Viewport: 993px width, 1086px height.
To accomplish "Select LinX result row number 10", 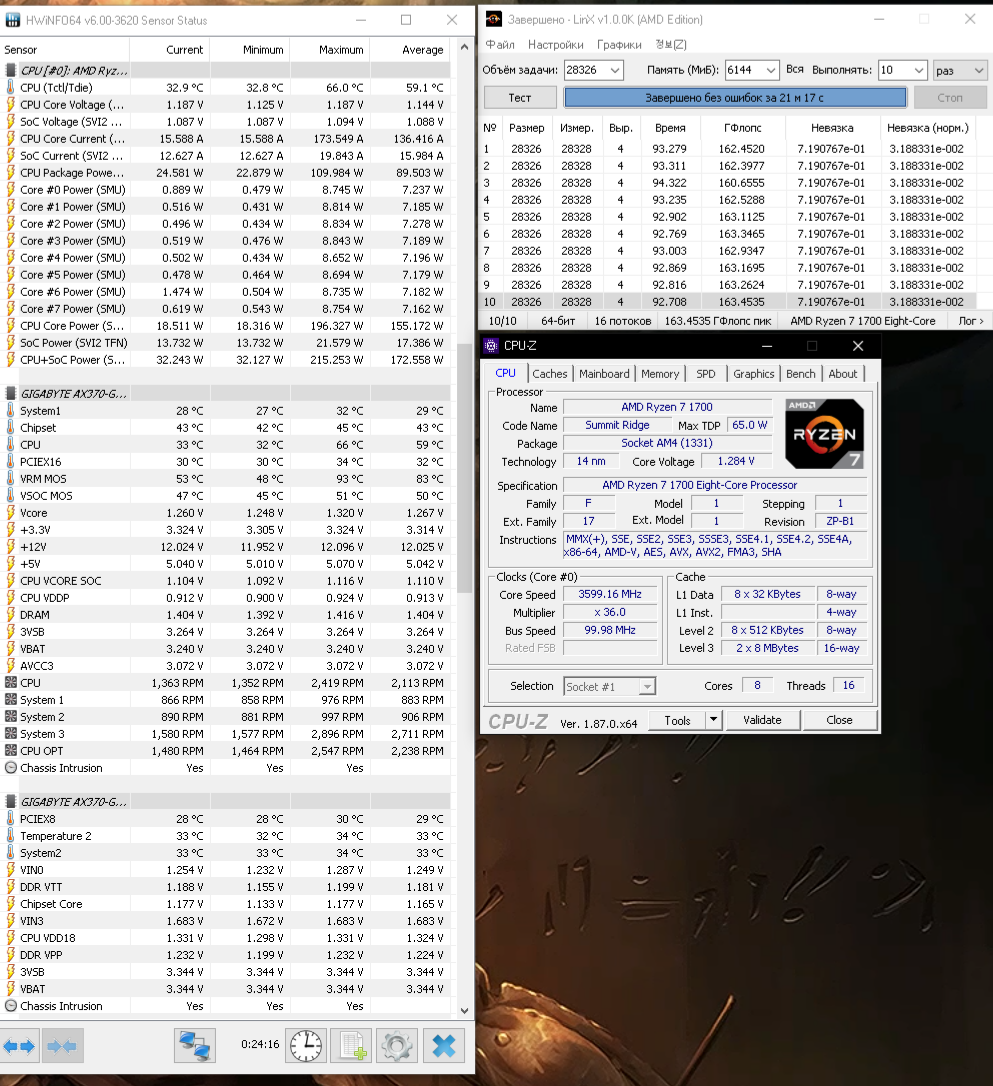I will pos(727,302).
